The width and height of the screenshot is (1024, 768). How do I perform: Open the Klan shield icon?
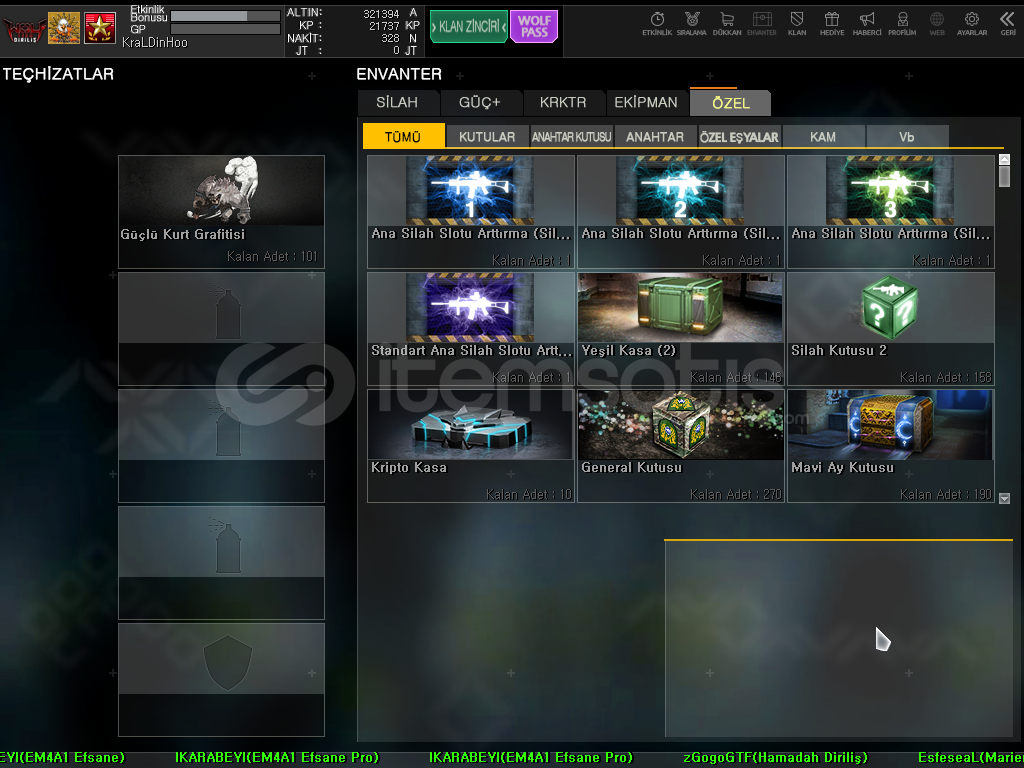pos(797,24)
